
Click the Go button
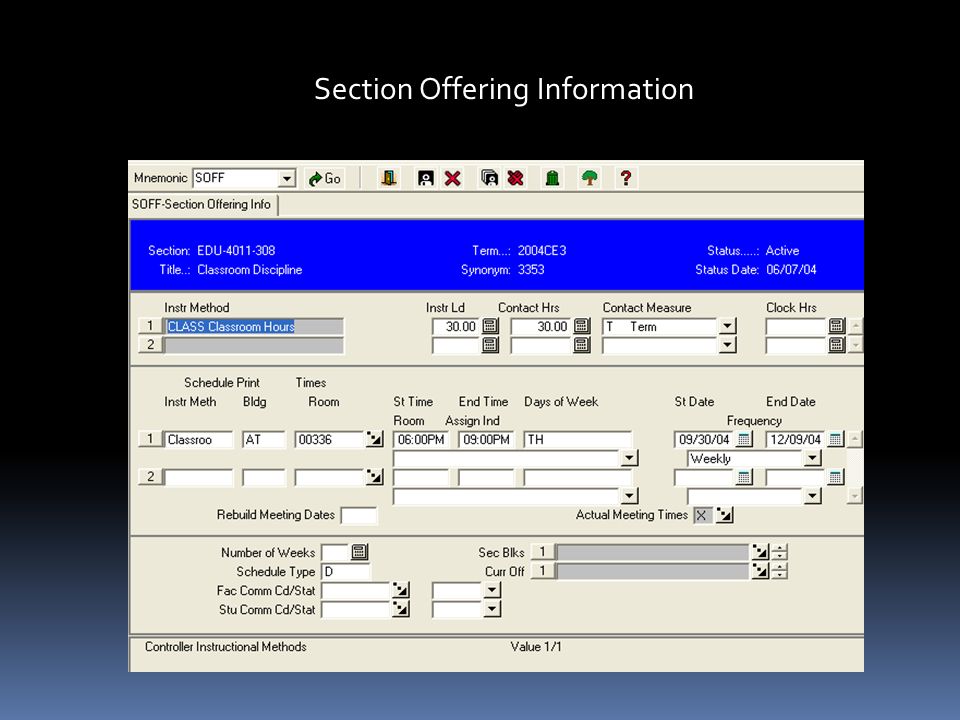point(324,178)
